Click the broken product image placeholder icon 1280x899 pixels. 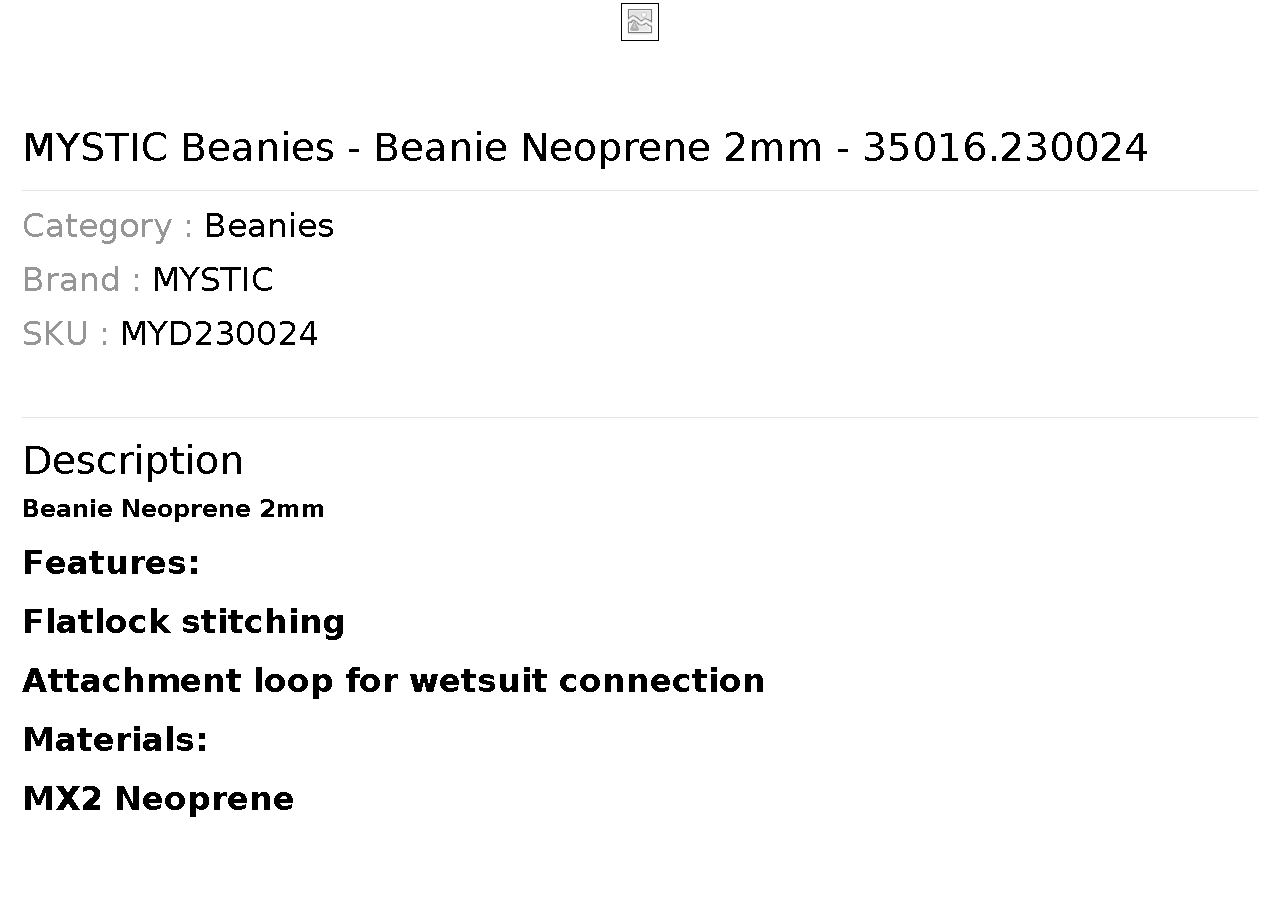640,22
